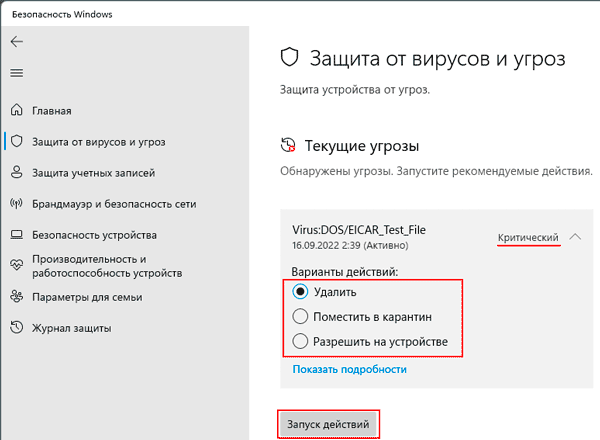
Task: Select Разрешить на устройстве option
Action: [300, 341]
